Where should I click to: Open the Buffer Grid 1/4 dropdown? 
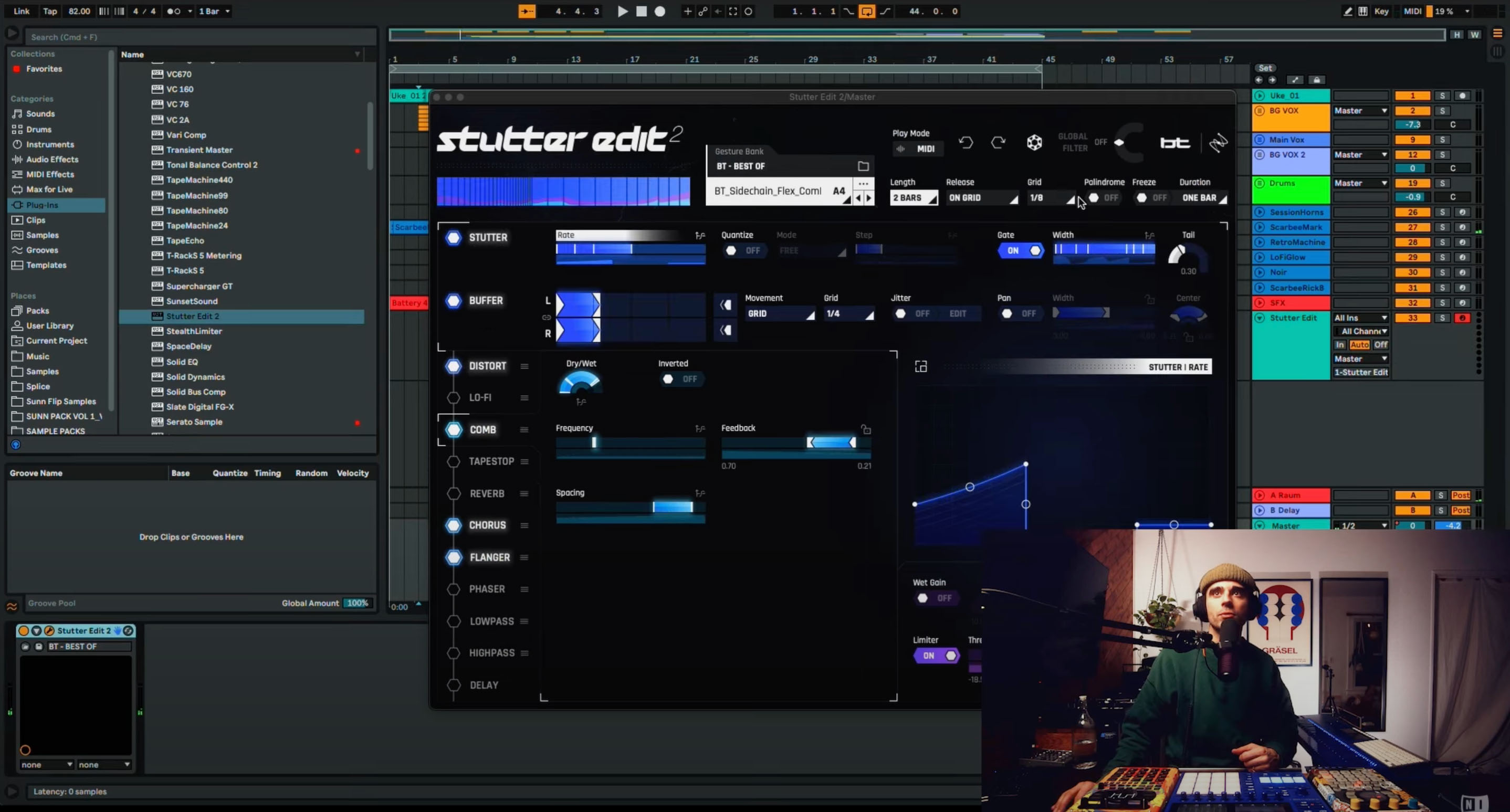coord(849,314)
